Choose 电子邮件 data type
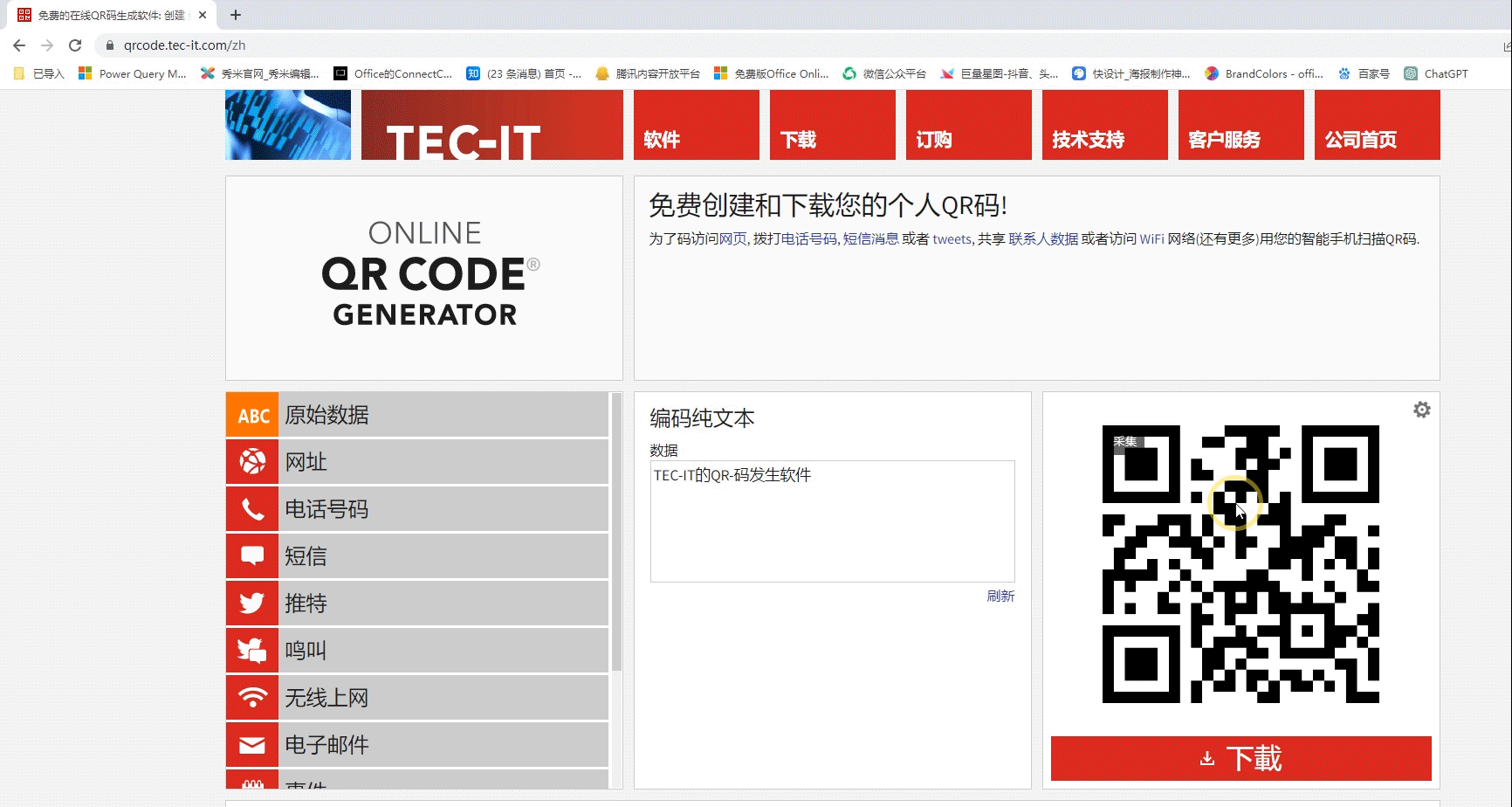Screen dimensions: 1512x807 417,745
